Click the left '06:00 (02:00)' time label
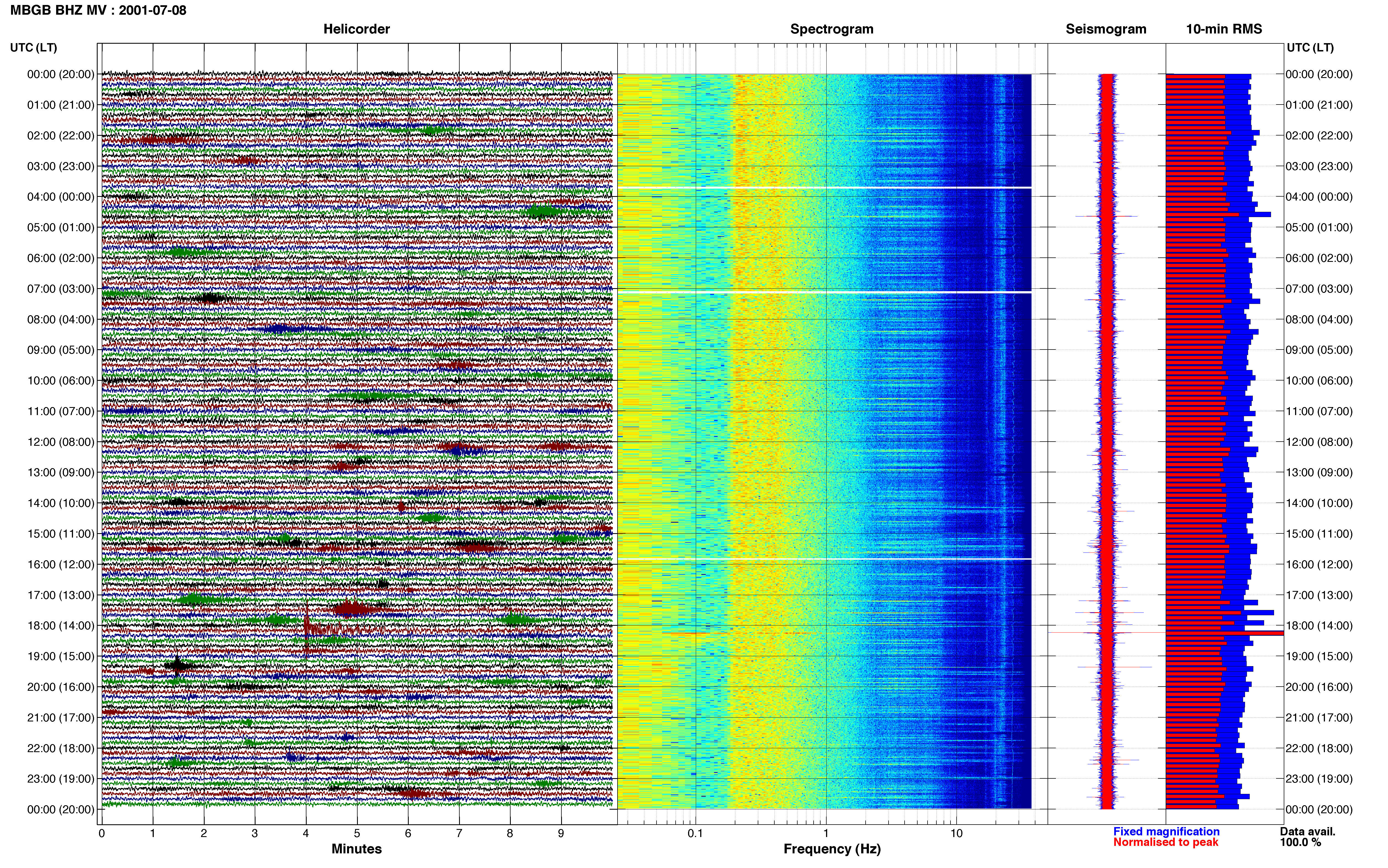1388x868 pixels. coord(61,258)
